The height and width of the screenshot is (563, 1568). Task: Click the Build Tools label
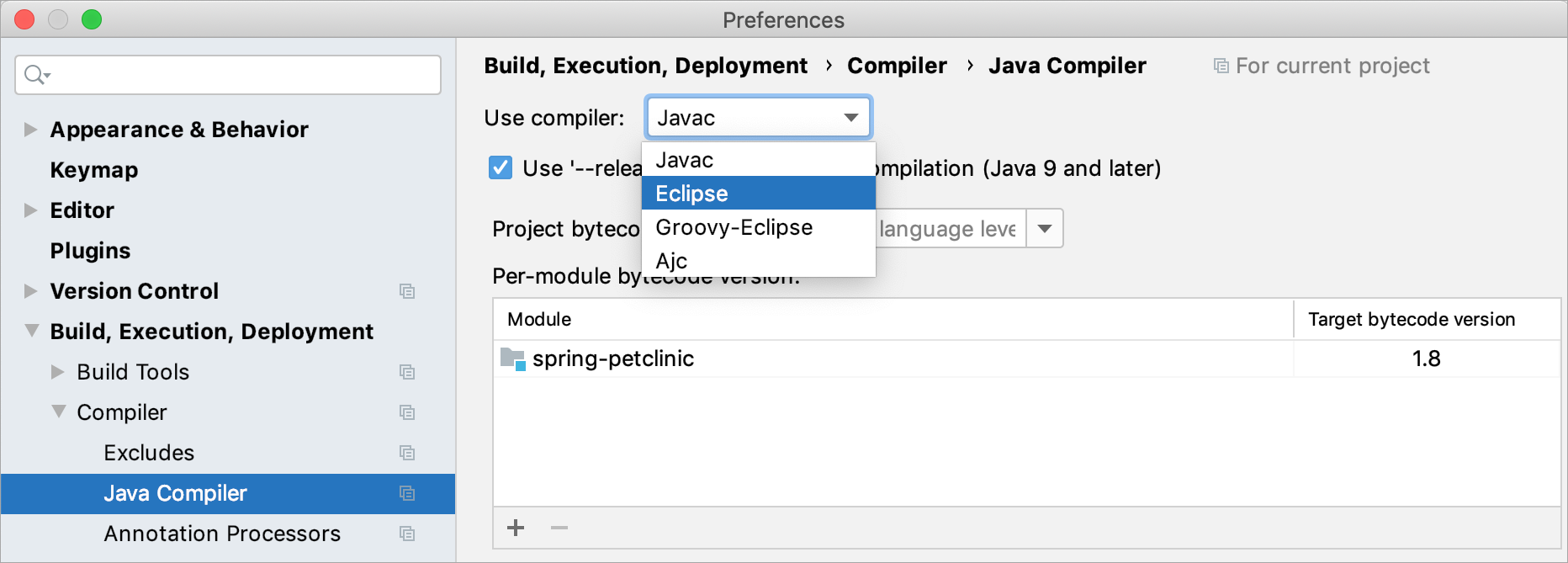(x=133, y=372)
